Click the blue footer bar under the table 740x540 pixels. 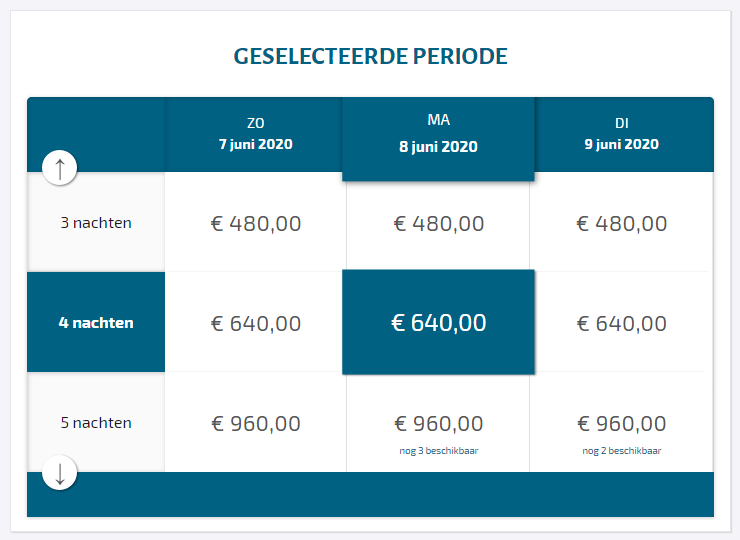click(x=370, y=494)
